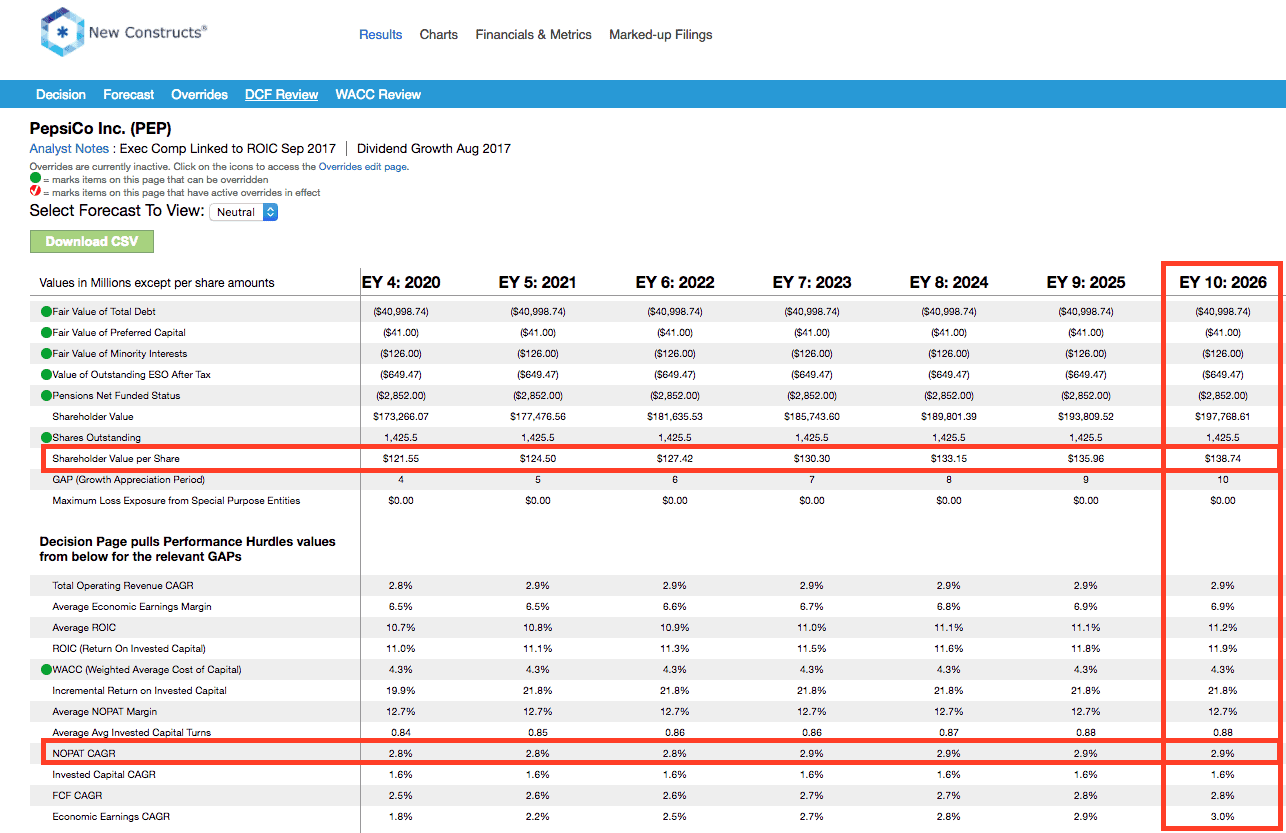Click the Average NOPAT Margin label
Image resolution: width=1286 pixels, height=833 pixels.
point(105,712)
